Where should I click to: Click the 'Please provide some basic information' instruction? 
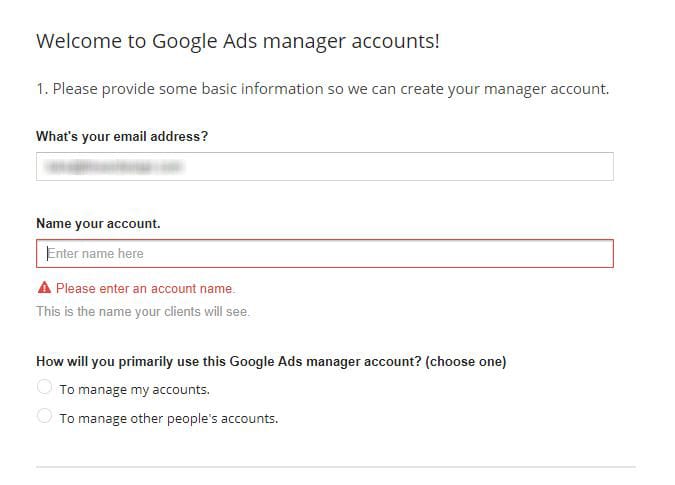(x=322, y=89)
